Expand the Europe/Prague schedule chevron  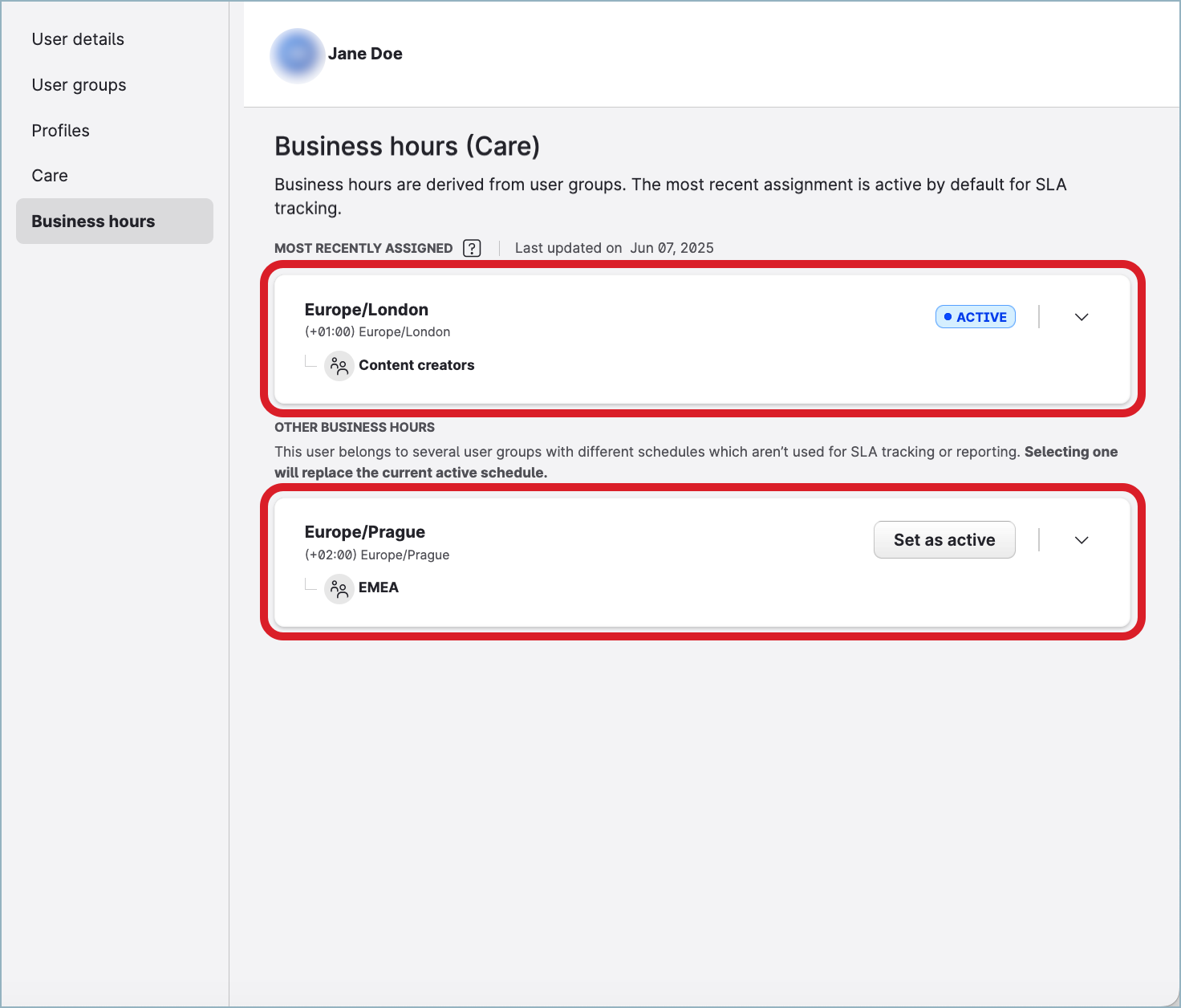pyautogui.click(x=1081, y=540)
